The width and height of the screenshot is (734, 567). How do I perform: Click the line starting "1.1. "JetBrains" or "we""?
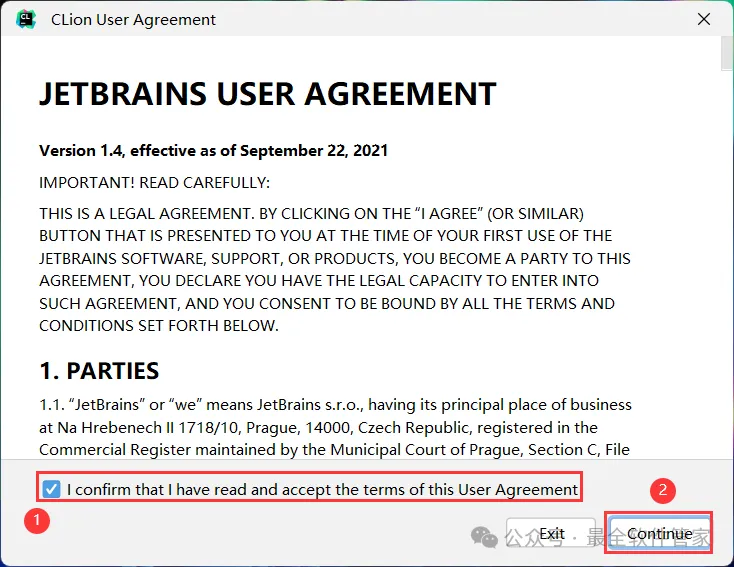click(x=335, y=405)
